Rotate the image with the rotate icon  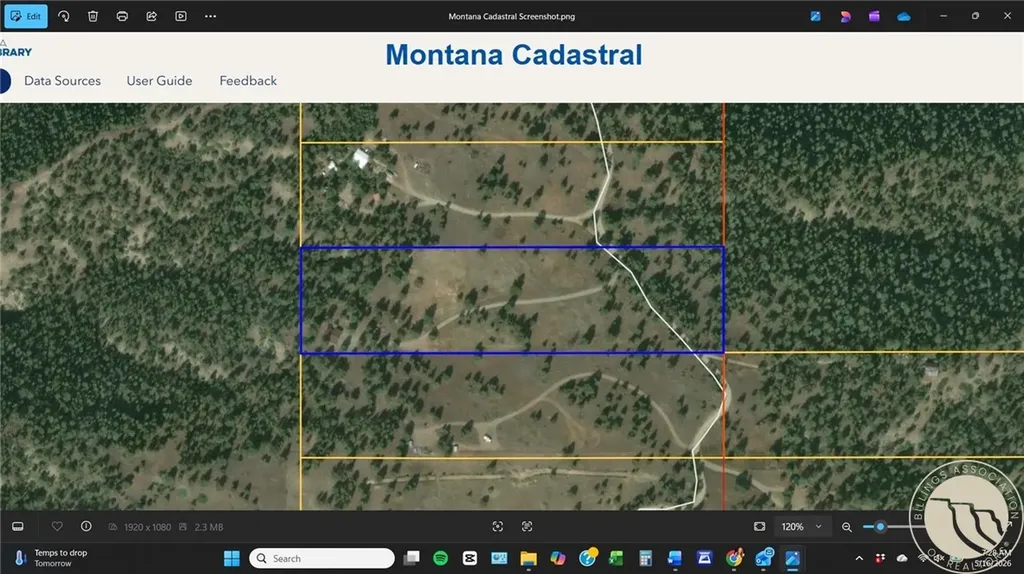pyautogui.click(x=63, y=16)
